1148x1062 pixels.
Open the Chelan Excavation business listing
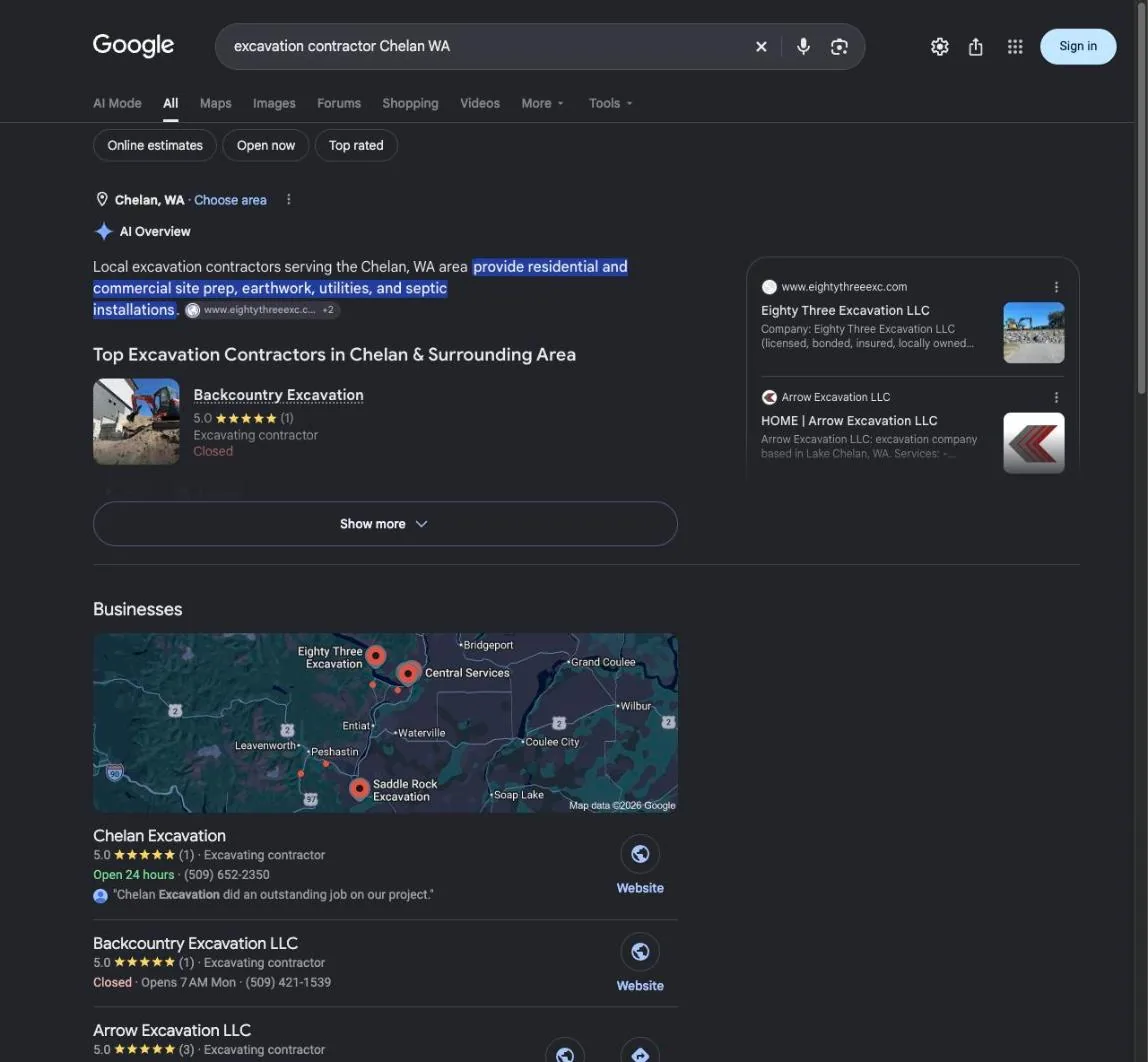pos(159,836)
